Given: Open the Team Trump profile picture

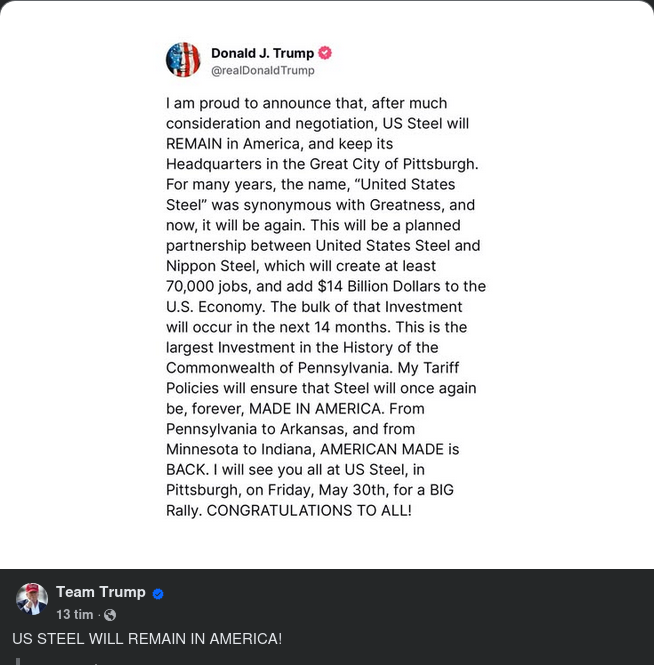Looking at the screenshot, I should tap(32, 599).
